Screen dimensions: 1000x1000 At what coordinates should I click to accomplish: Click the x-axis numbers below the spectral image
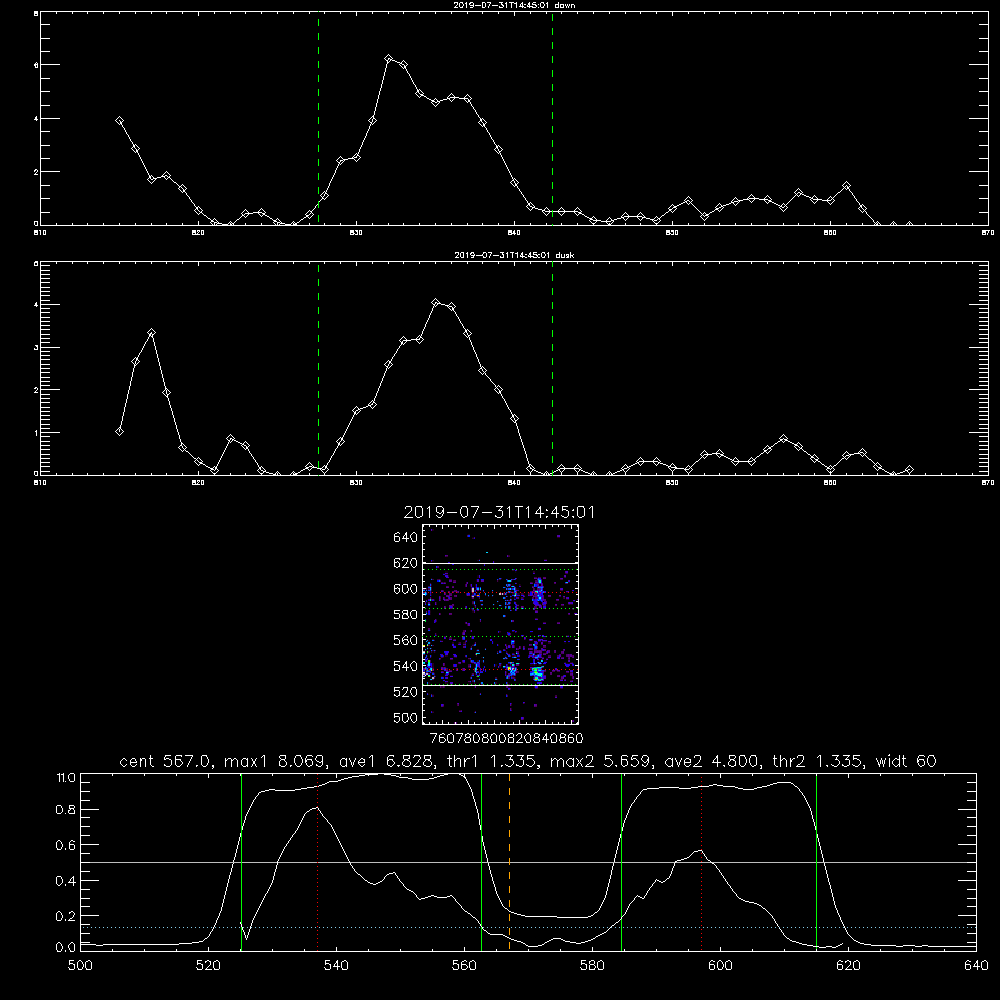click(x=506, y=739)
